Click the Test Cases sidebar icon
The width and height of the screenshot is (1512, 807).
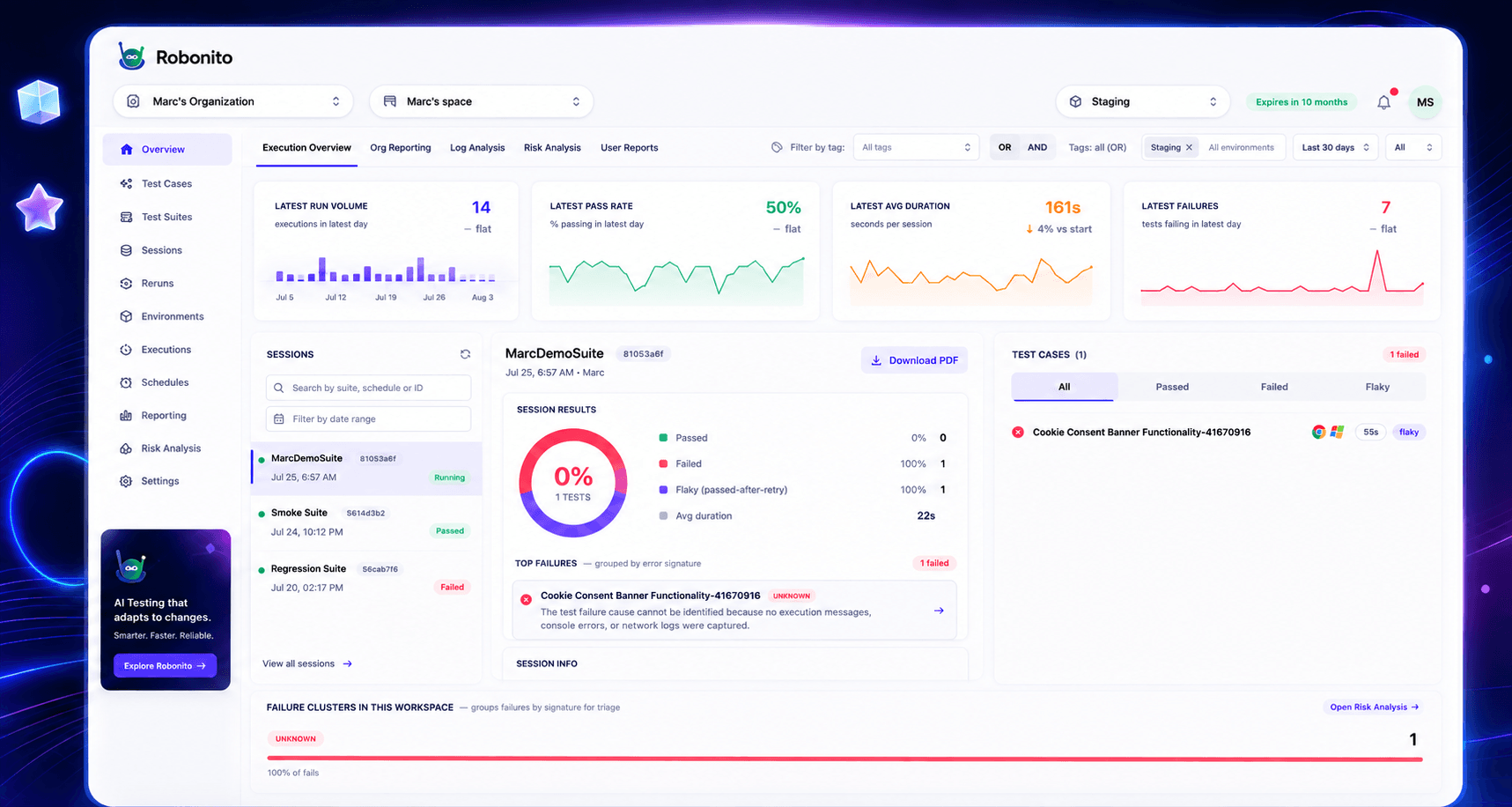(x=126, y=183)
